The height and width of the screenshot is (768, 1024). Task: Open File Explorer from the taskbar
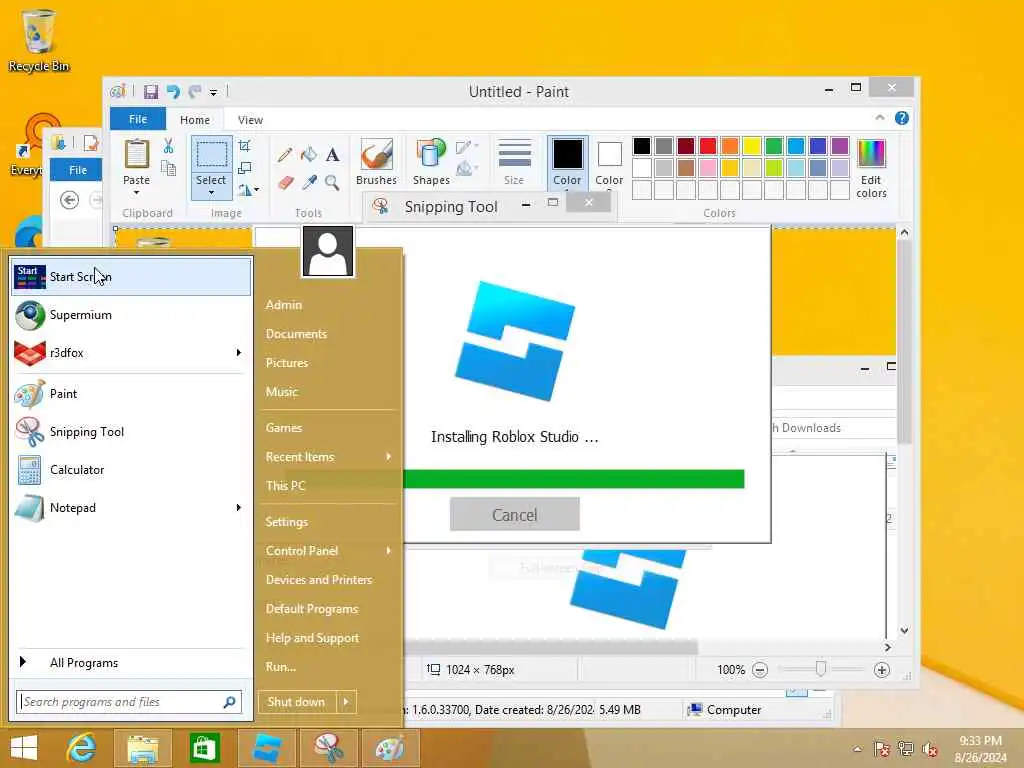click(x=142, y=748)
